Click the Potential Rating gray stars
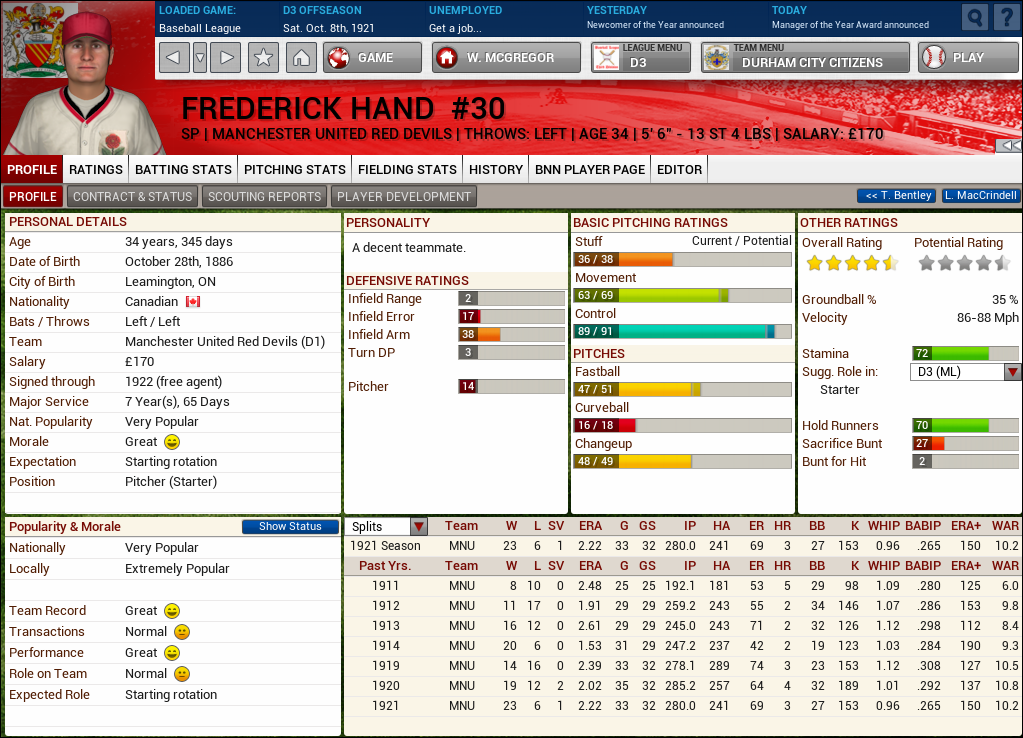 click(964, 264)
